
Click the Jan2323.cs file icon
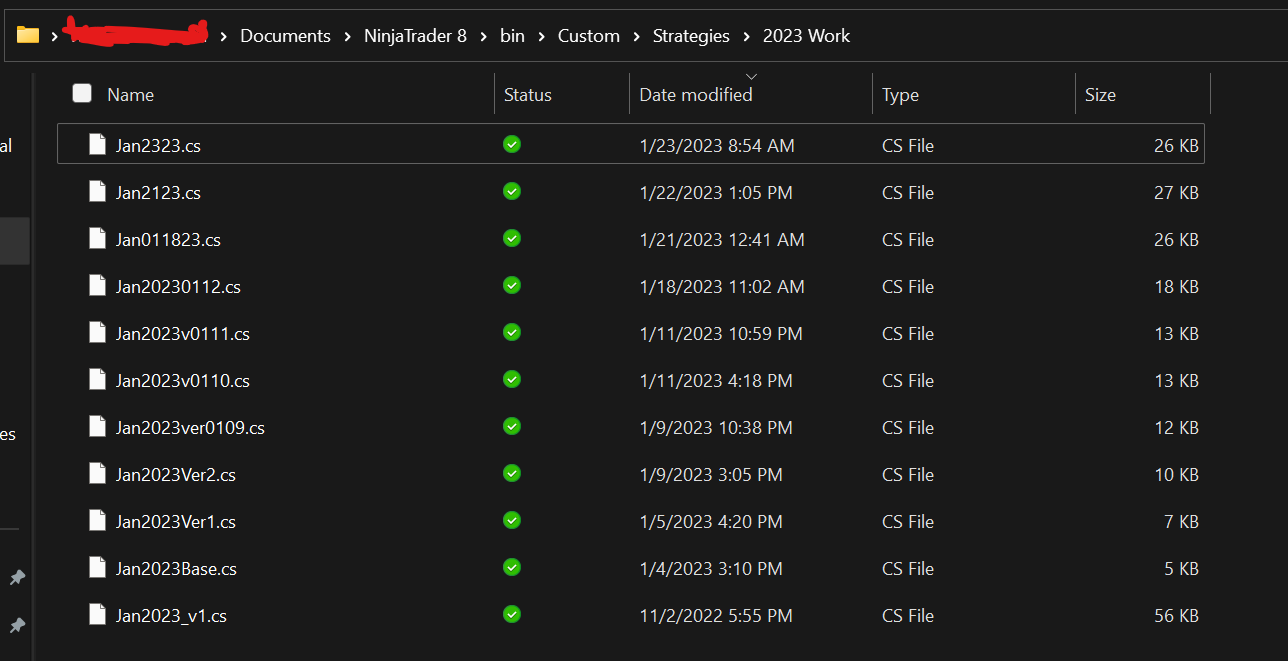point(97,145)
